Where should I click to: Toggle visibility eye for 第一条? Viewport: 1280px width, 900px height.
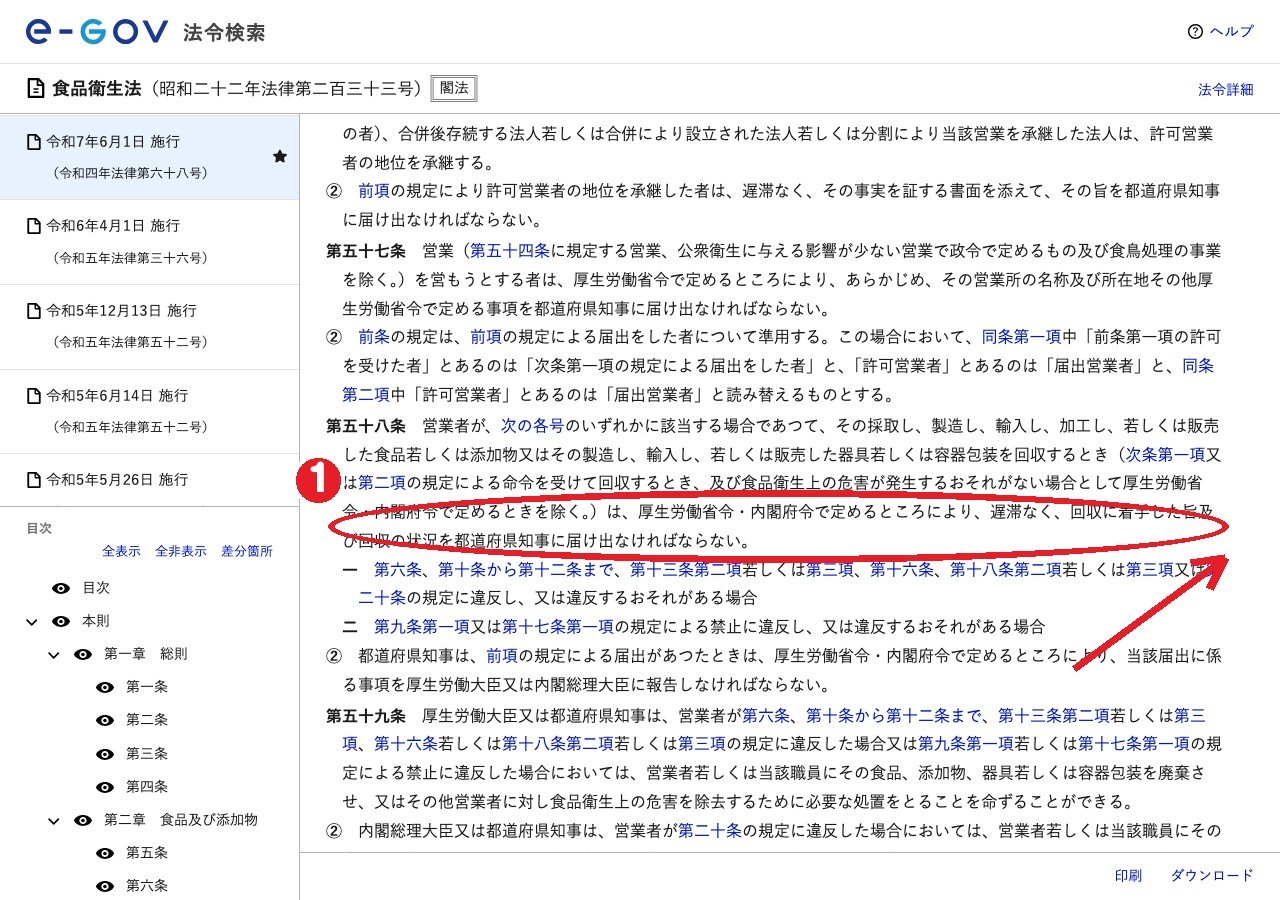point(105,687)
